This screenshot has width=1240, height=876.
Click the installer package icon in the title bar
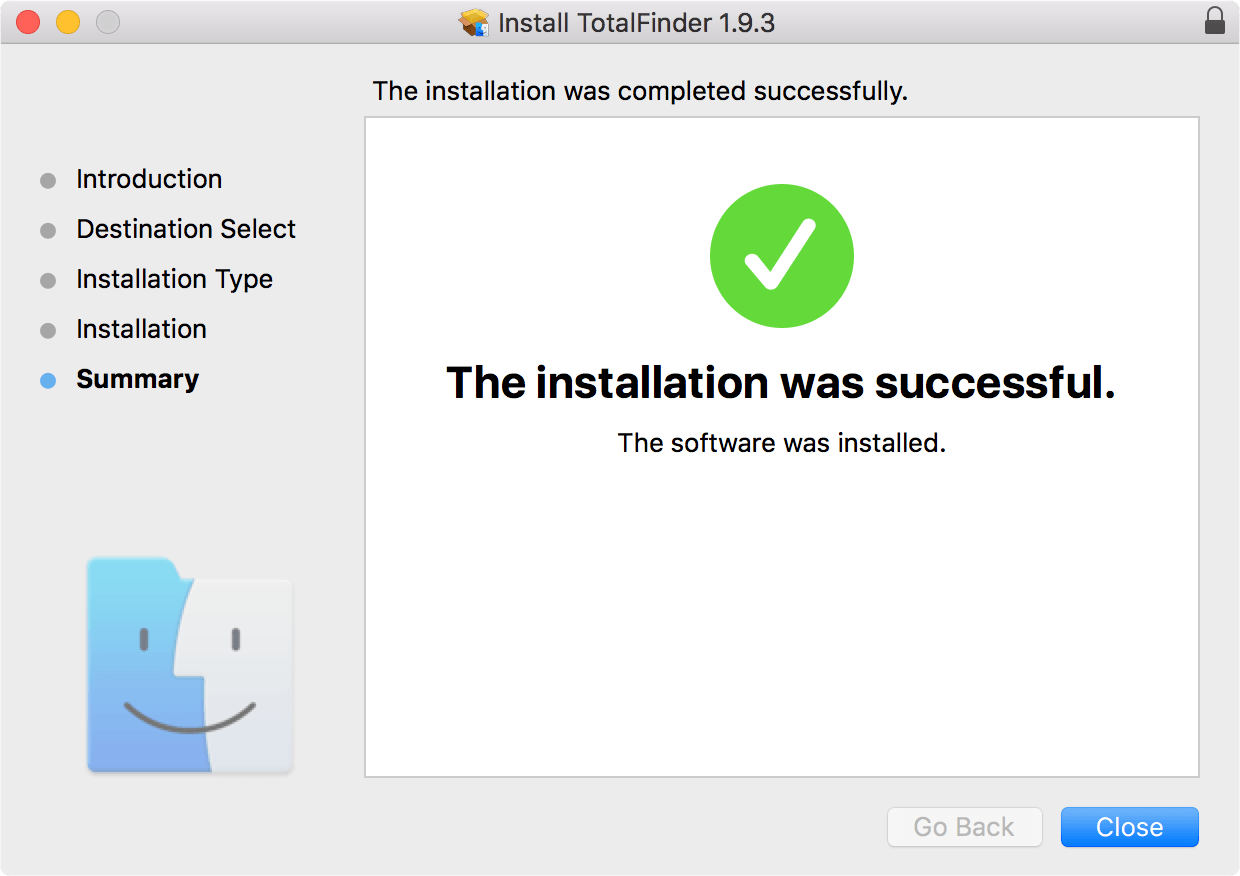click(474, 23)
